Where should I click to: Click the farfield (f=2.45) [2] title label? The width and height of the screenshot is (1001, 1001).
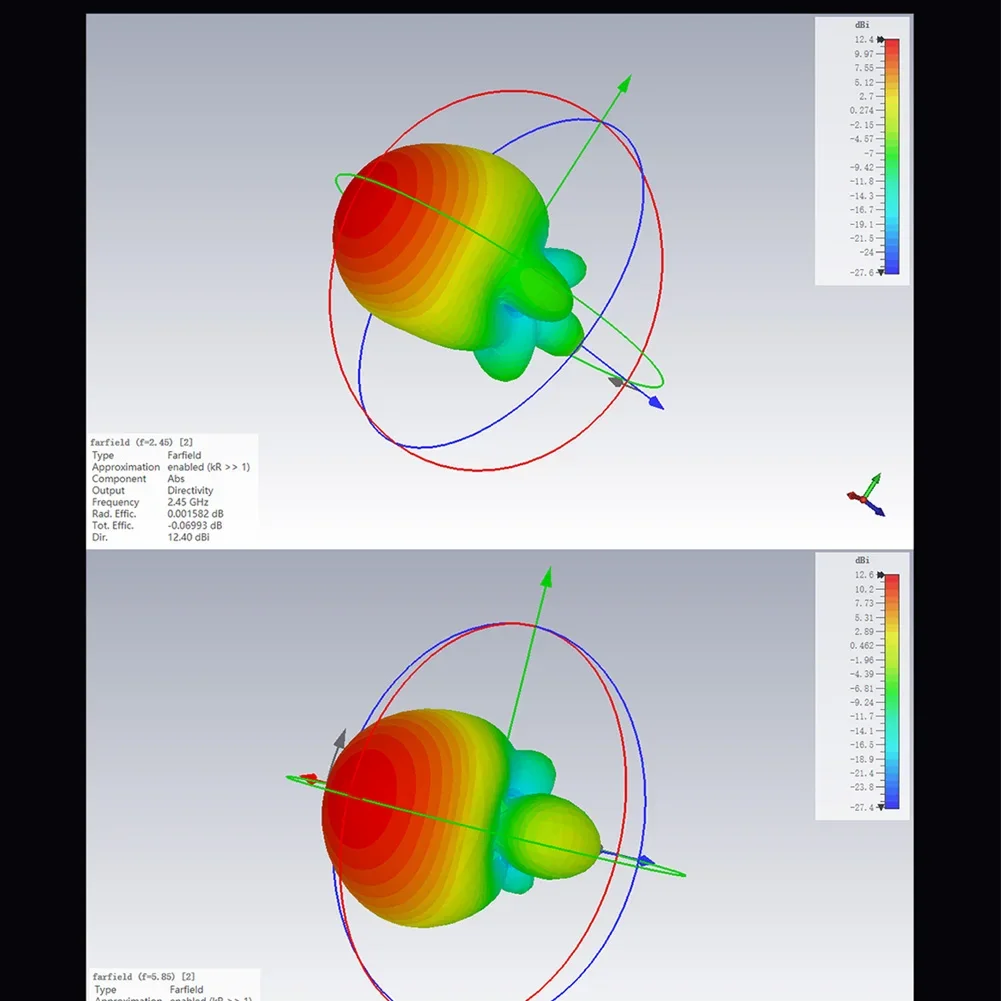(142, 442)
